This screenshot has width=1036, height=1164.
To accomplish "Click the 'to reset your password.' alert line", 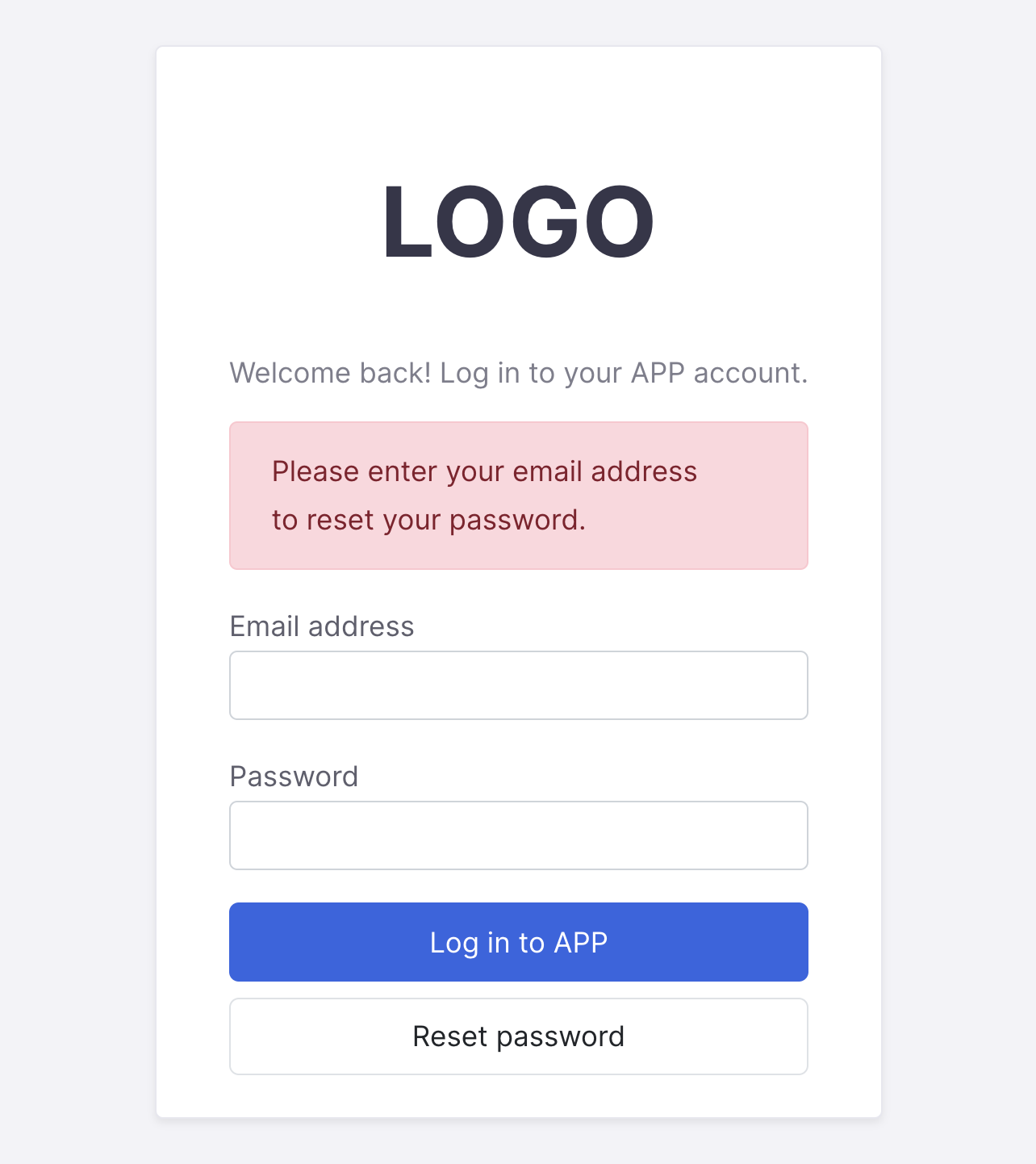I will [428, 521].
